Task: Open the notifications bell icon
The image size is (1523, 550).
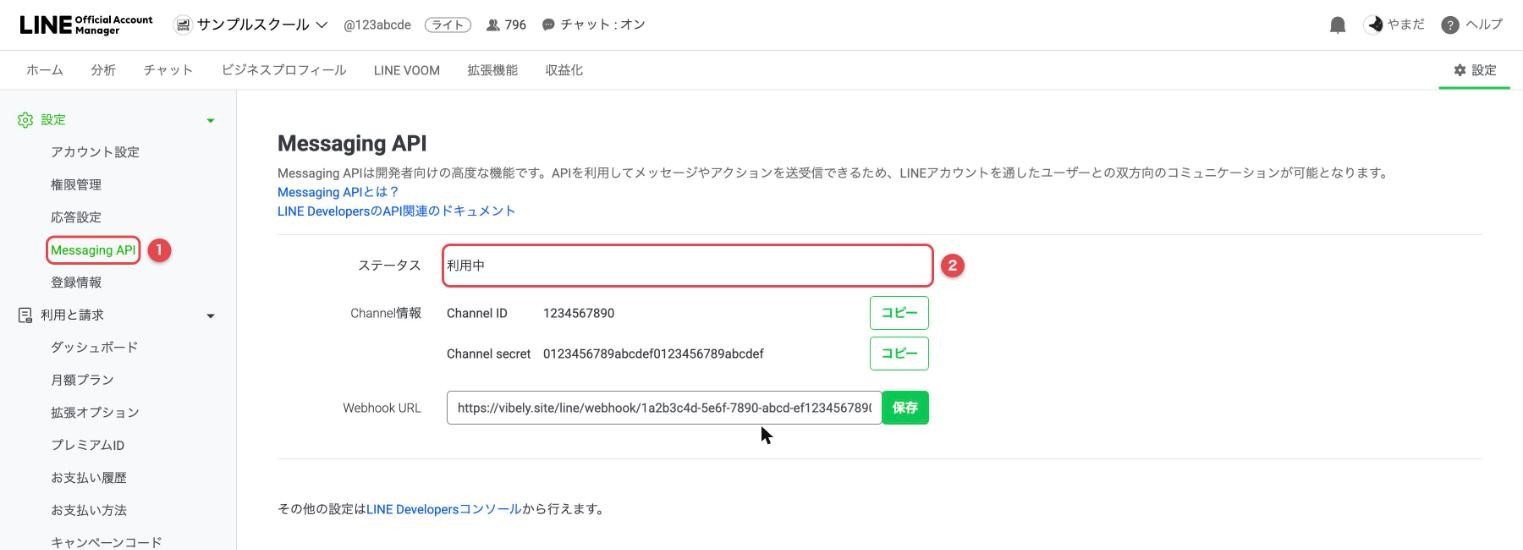Action: 1338,25
